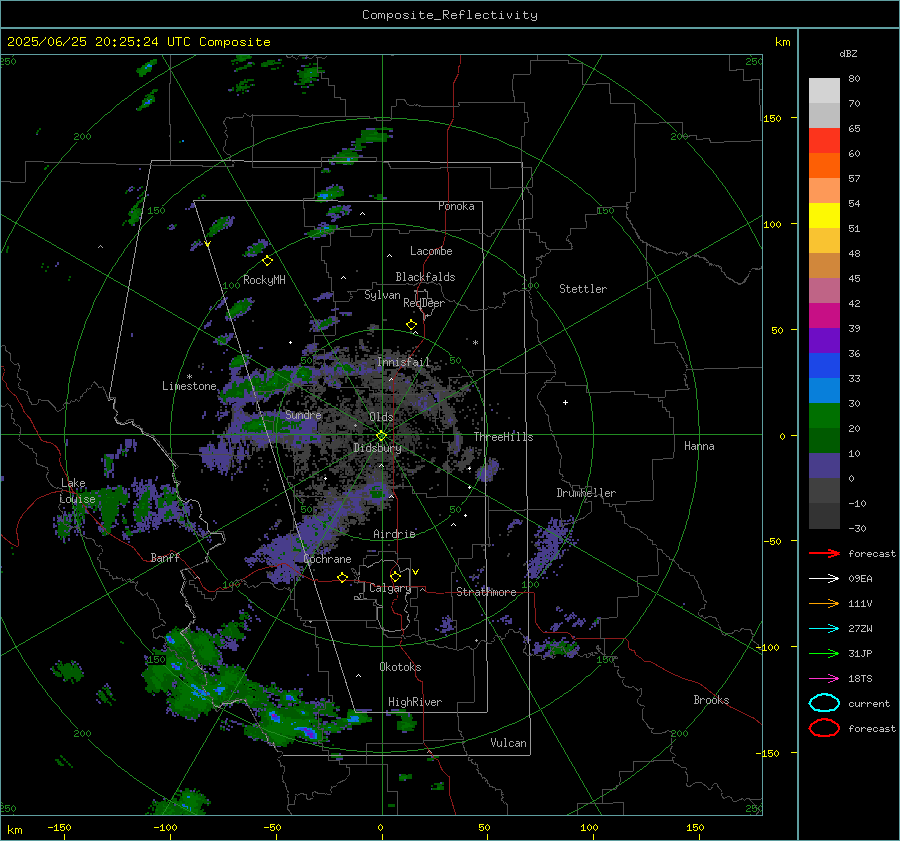Pick the bright green 30-20 dBZ swatch

(824, 415)
